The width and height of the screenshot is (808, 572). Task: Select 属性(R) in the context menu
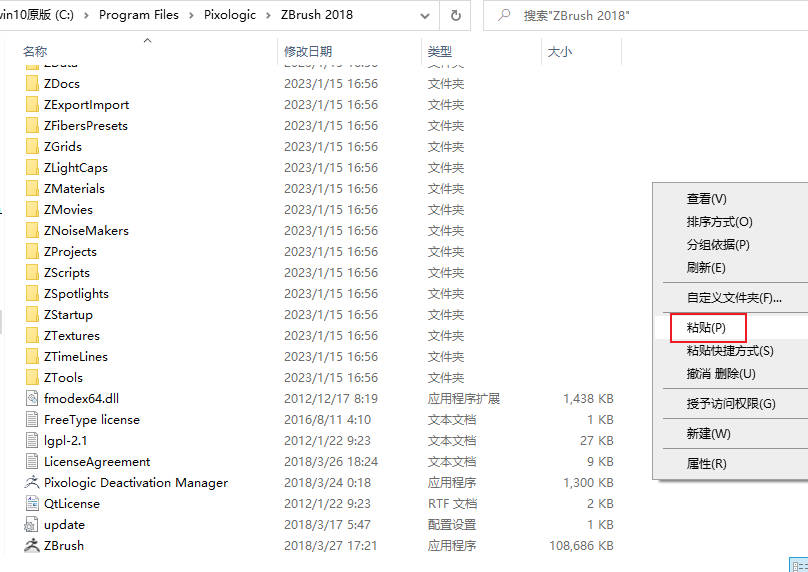tap(731, 463)
